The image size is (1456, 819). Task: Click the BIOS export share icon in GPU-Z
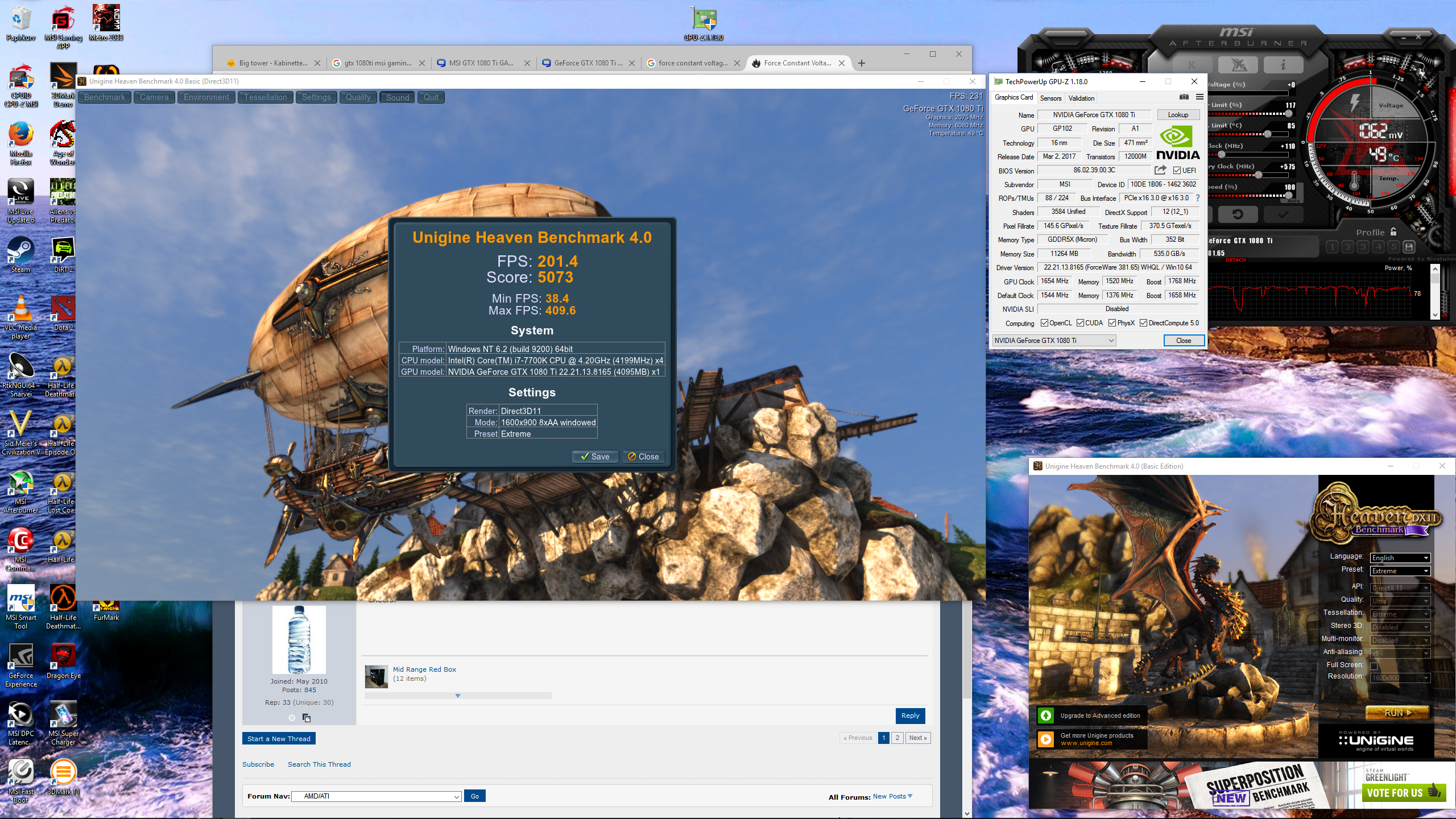[x=1160, y=170]
